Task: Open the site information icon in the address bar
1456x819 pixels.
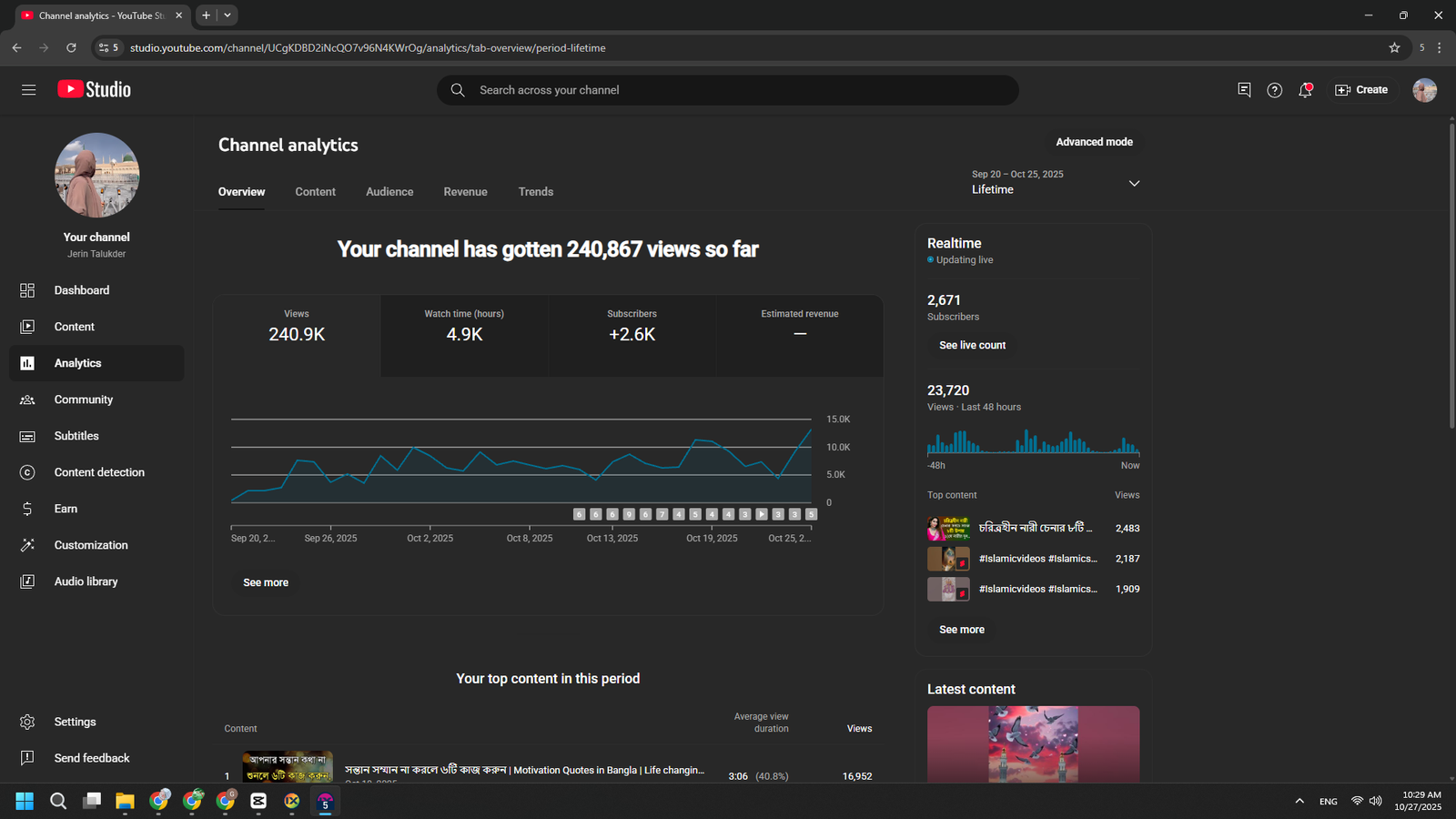Action: [x=108, y=47]
